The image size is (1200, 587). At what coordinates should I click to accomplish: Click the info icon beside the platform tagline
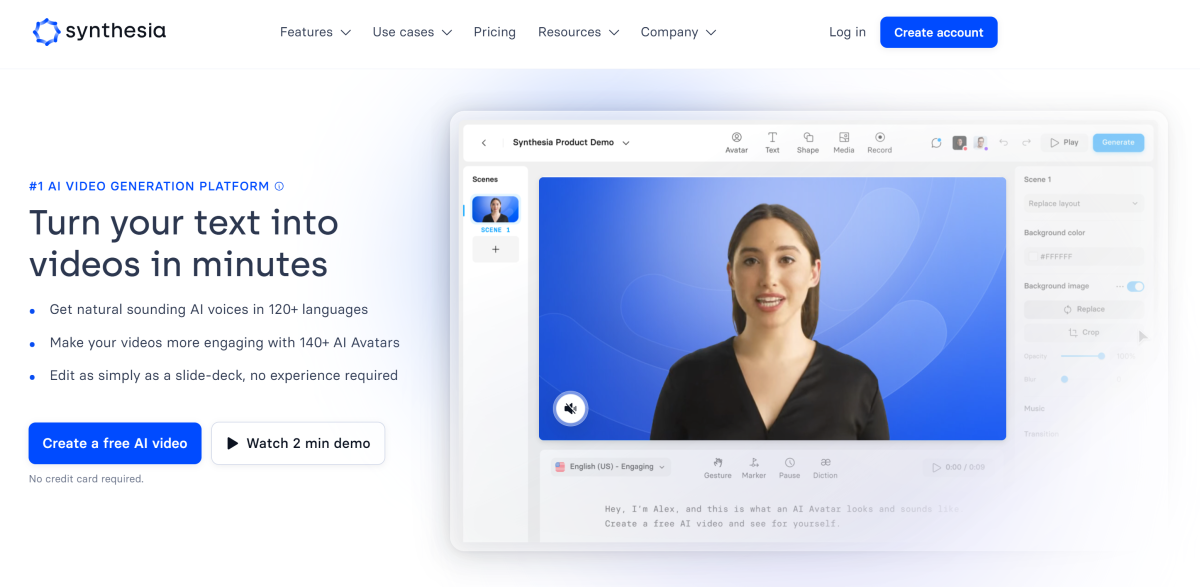coord(279,186)
